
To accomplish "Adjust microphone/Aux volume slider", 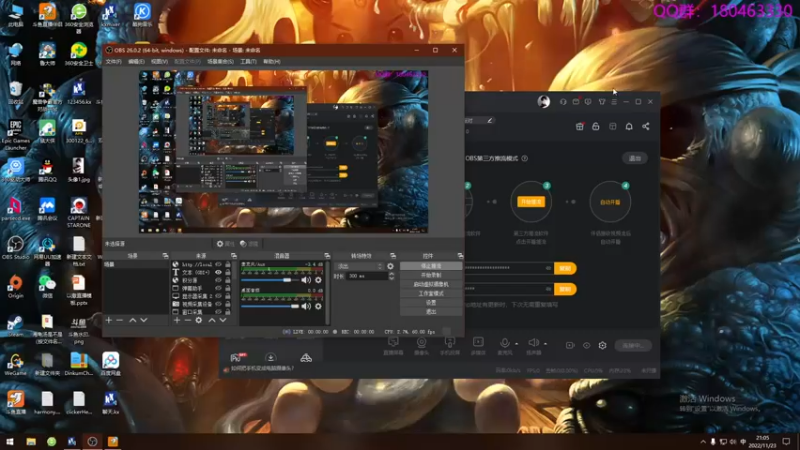I will click(x=270, y=280).
